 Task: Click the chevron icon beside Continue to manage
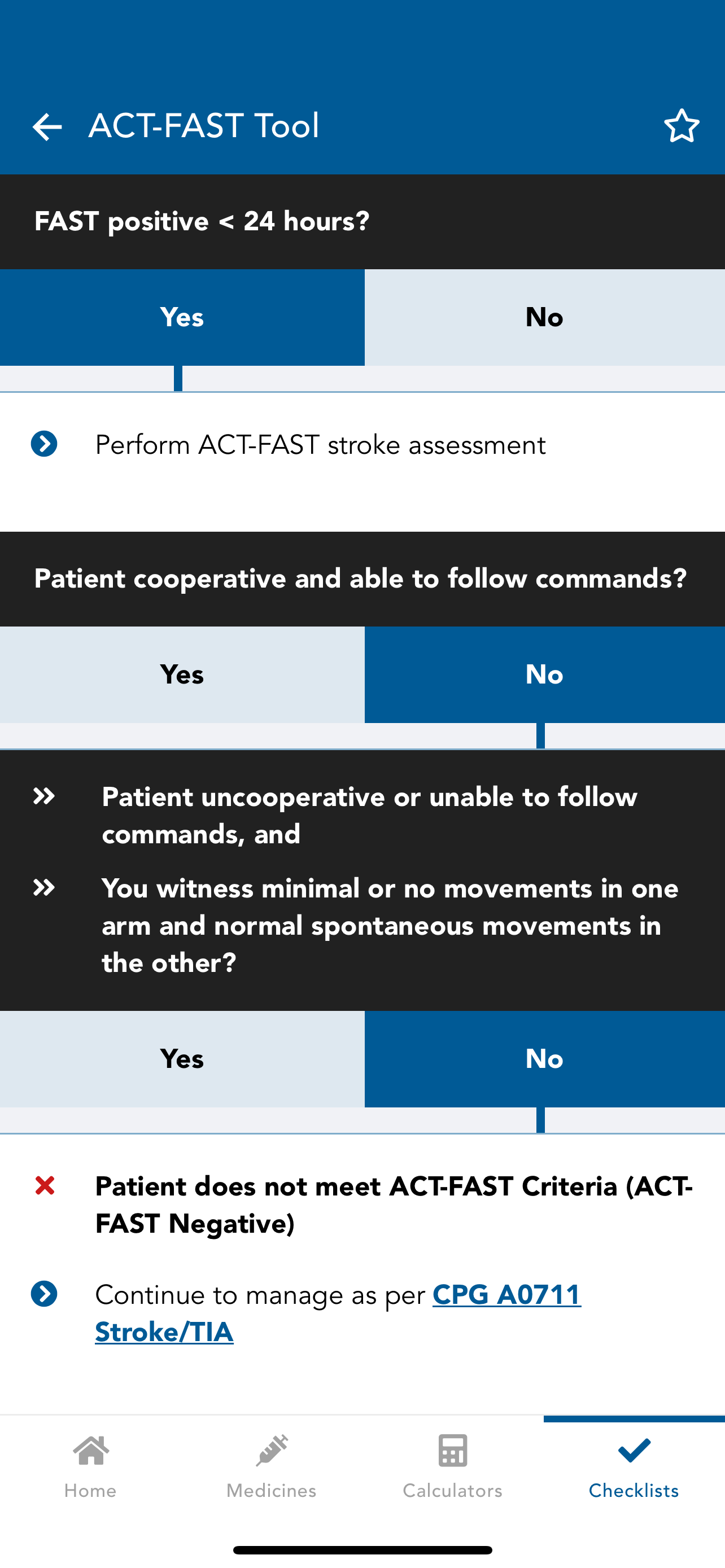pyautogui.click(x=45, y=1294)
